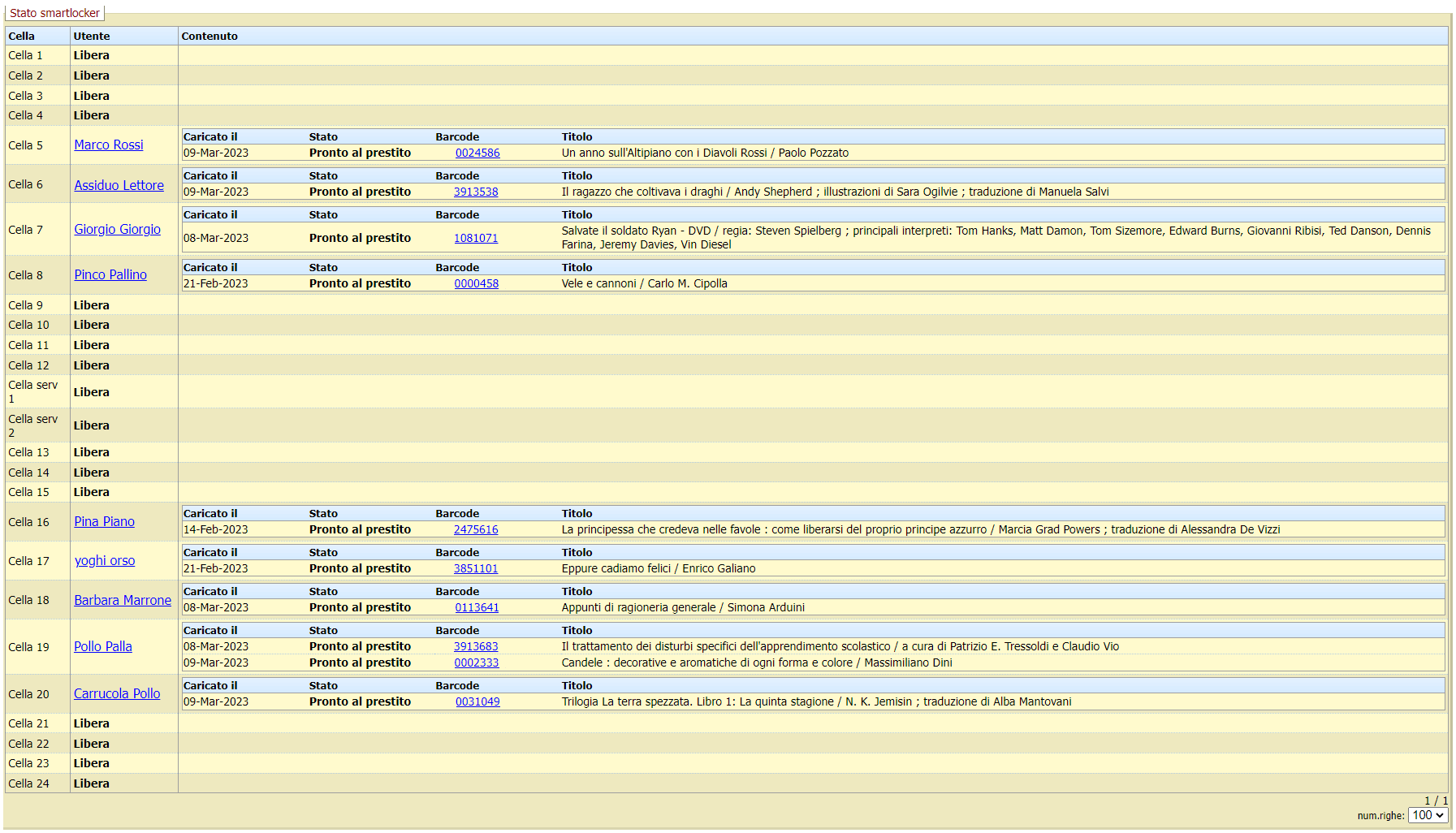Image resolution: width=1456 pixels, height=833 pixels.
Task: Open barcode 0000458 for Vele e cannoni
Action: click(x=477, y=283)
